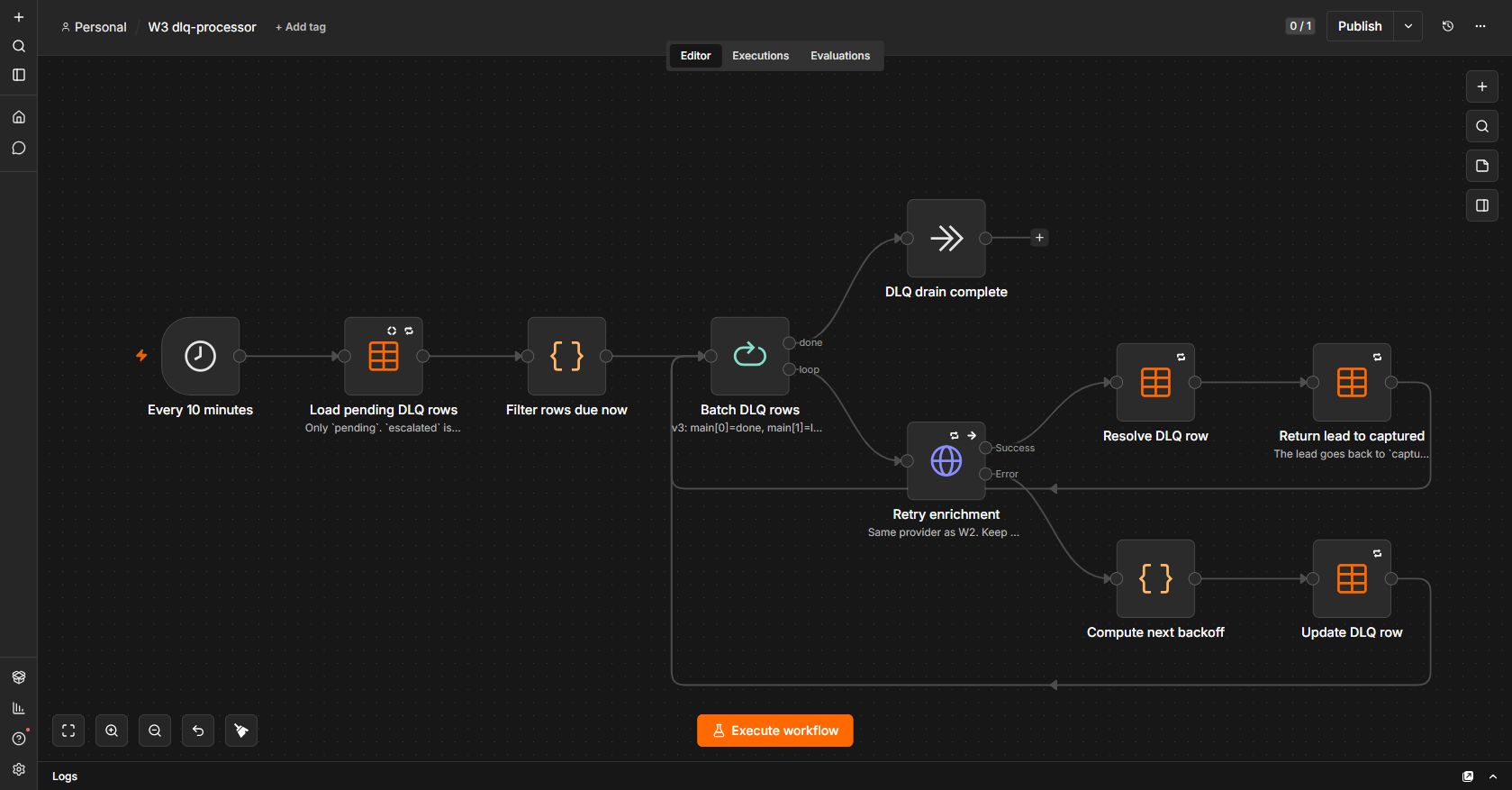Open the Publish dropdown arrow
Screen dimensions: 1512x790
tap(1408, 26)
